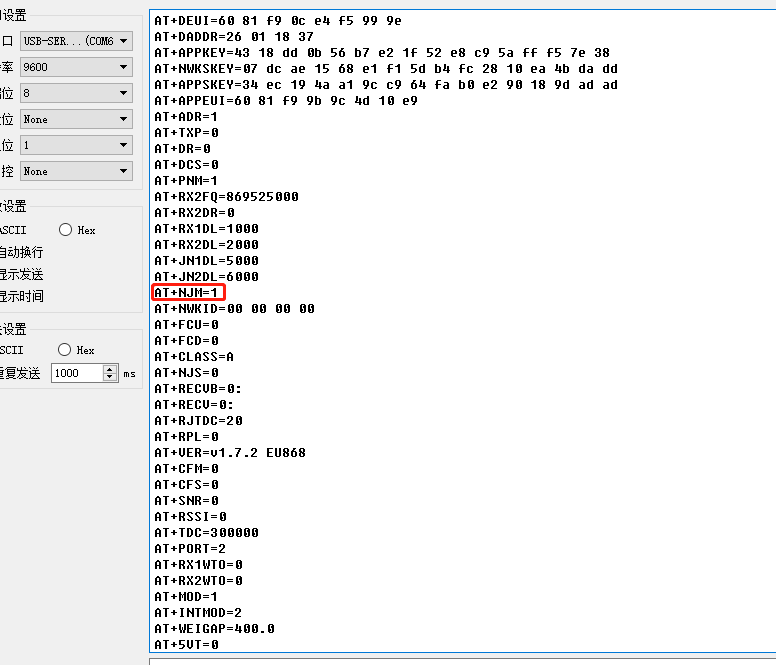Click the AT+RX2DR=0 line
Image resolution: width=776 pixels, height=665 pixels.
click(x=194, y=212)
